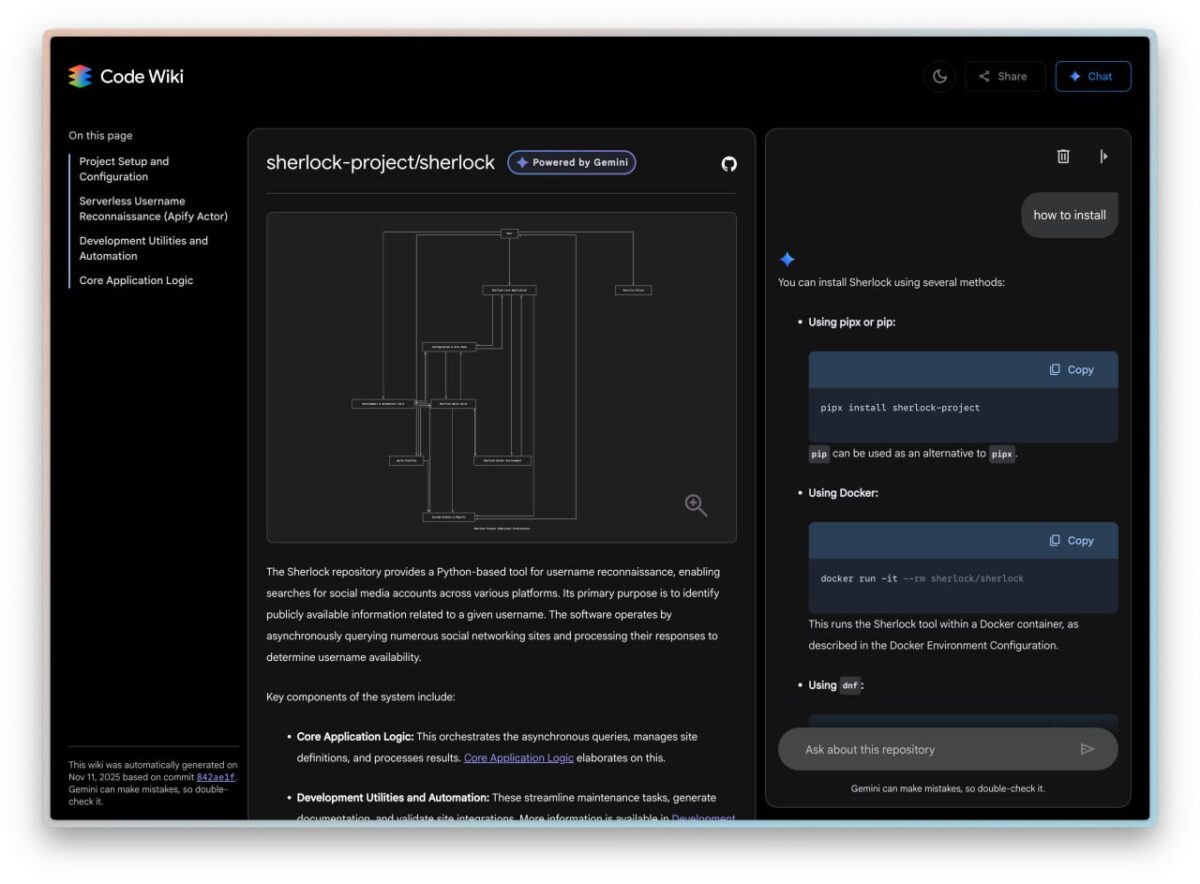Open the Share dialog
The height and width of the screenshot is (884, 1200).
click(1004, 76)
